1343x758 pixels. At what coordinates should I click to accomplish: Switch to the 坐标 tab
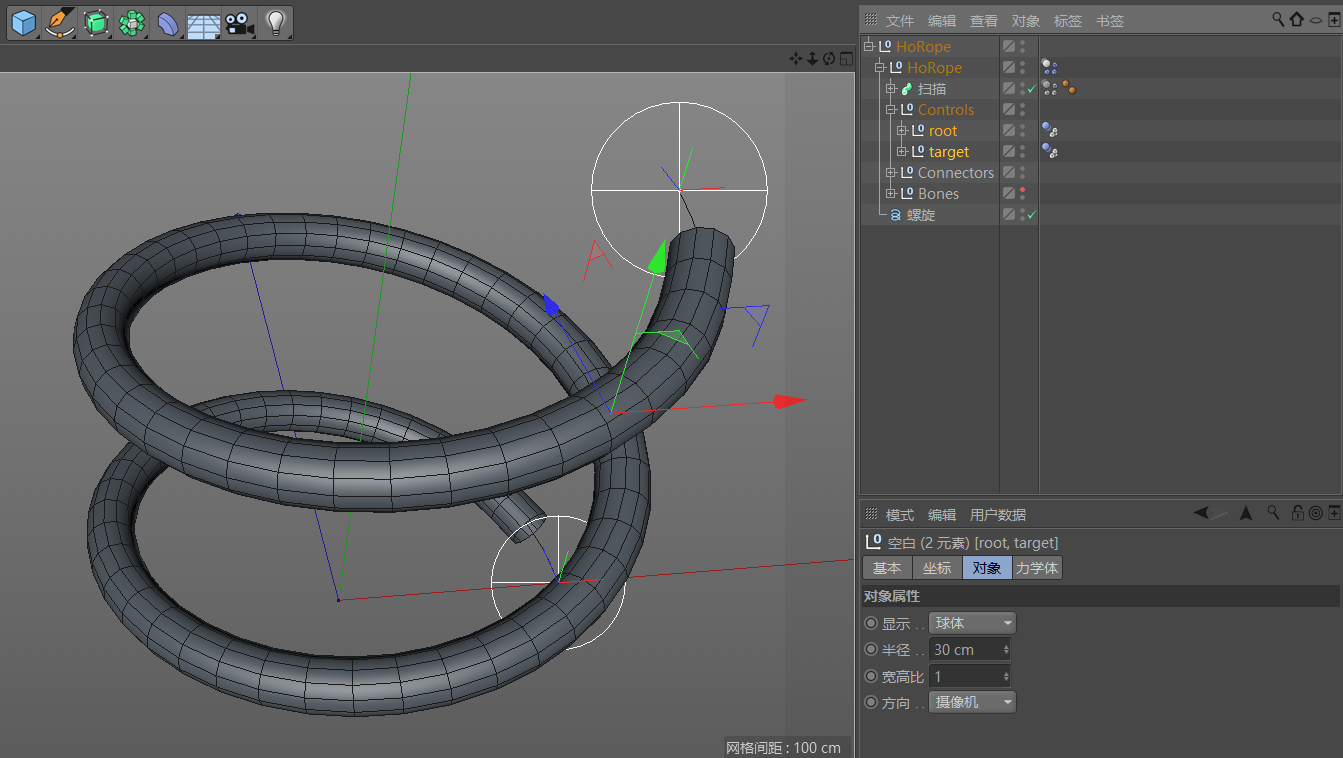pyautogui.click(x=937, y=568)
